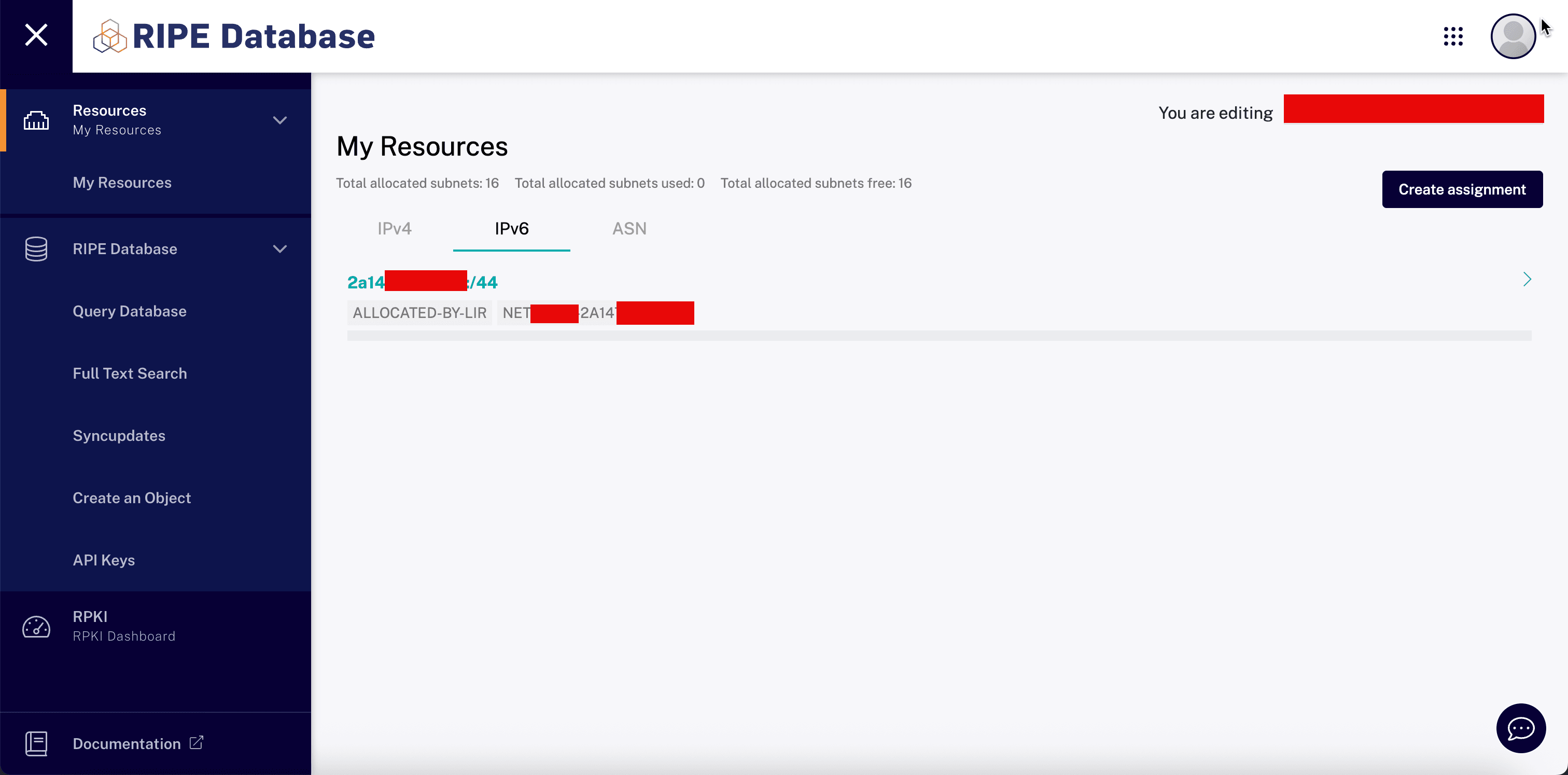Screen dimensions: 1568x775
Task: Click the RIPE Database stack icon
Action: point(36,249)
